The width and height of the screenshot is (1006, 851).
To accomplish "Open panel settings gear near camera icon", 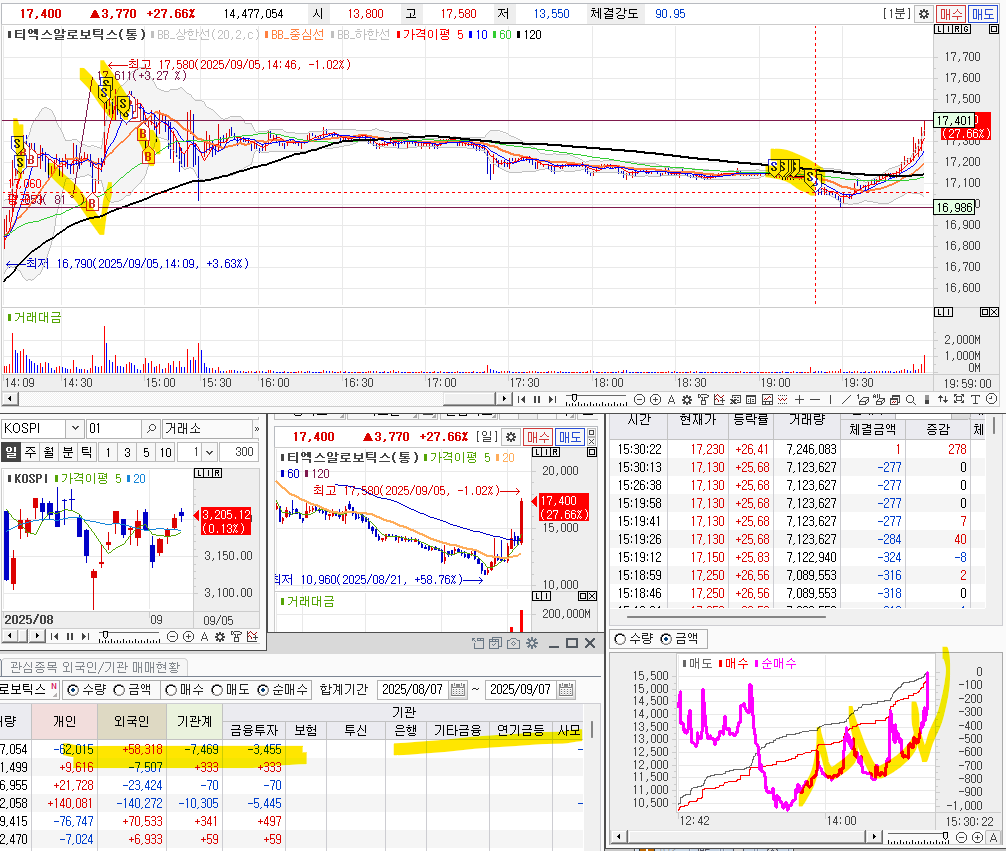I will [x=532, y=643].
